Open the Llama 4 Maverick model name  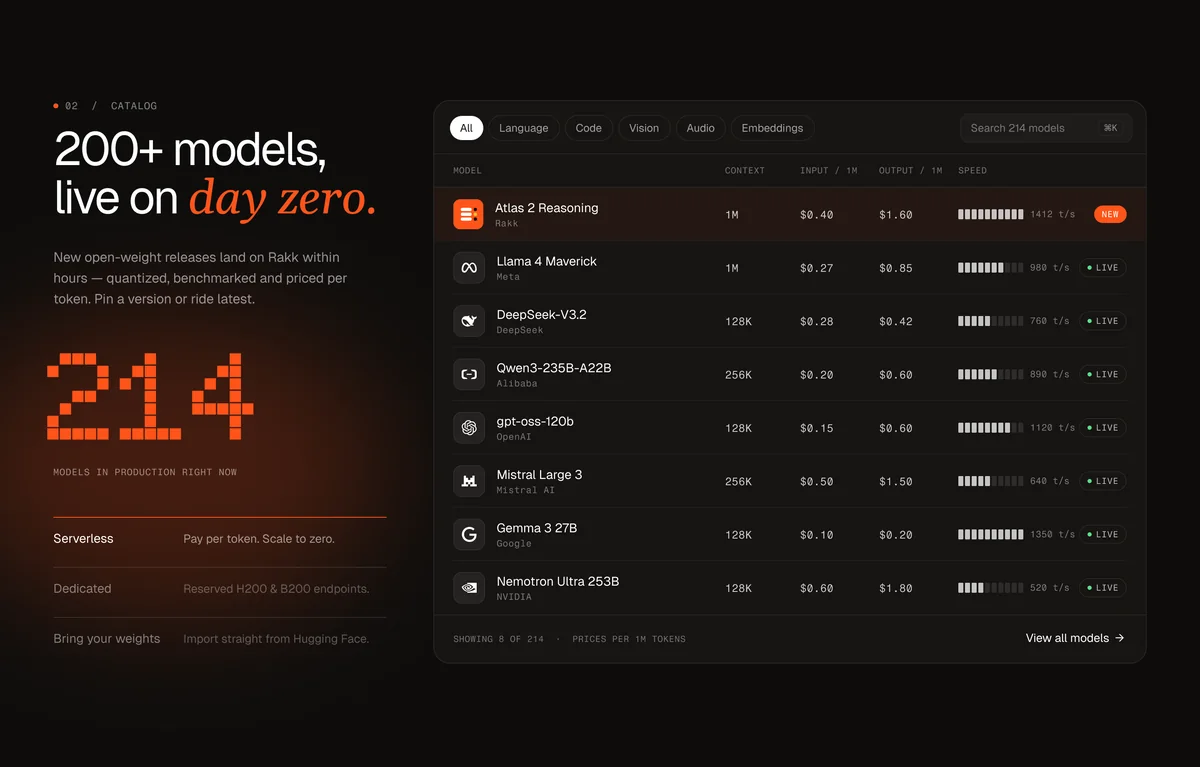547,261
